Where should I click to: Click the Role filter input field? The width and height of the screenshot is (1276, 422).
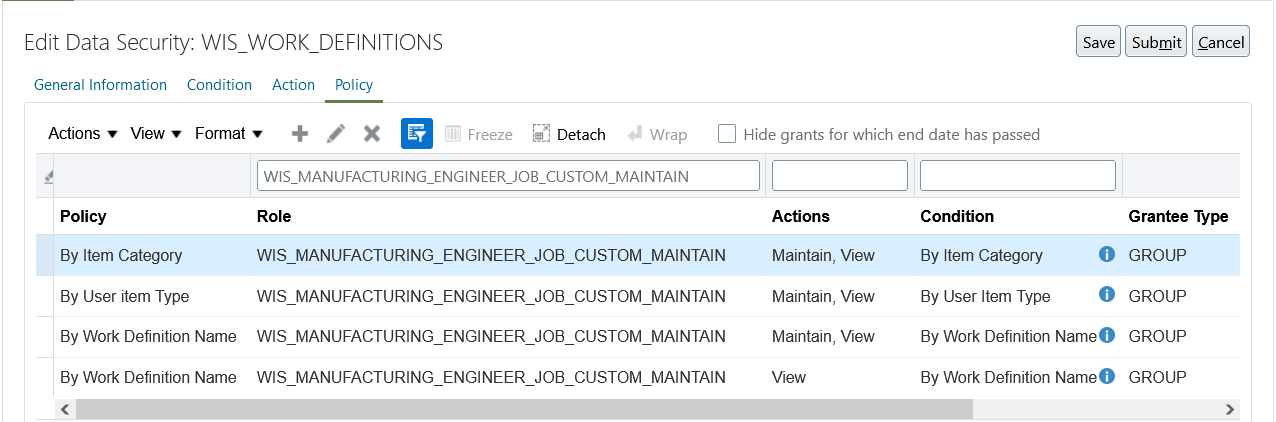(508, 176)
